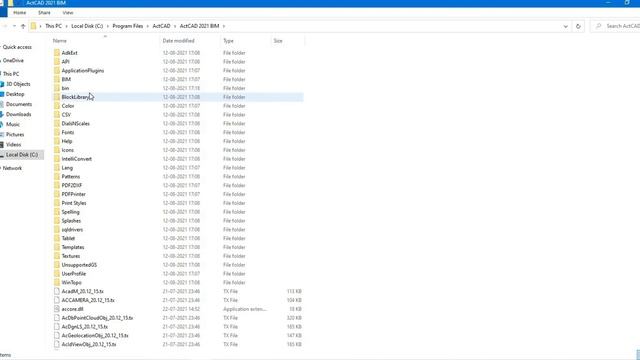Open the Home ribbon tab
The width and height of the screenshot is (640, 360).
pyautogui.click(x=20, y=13)
